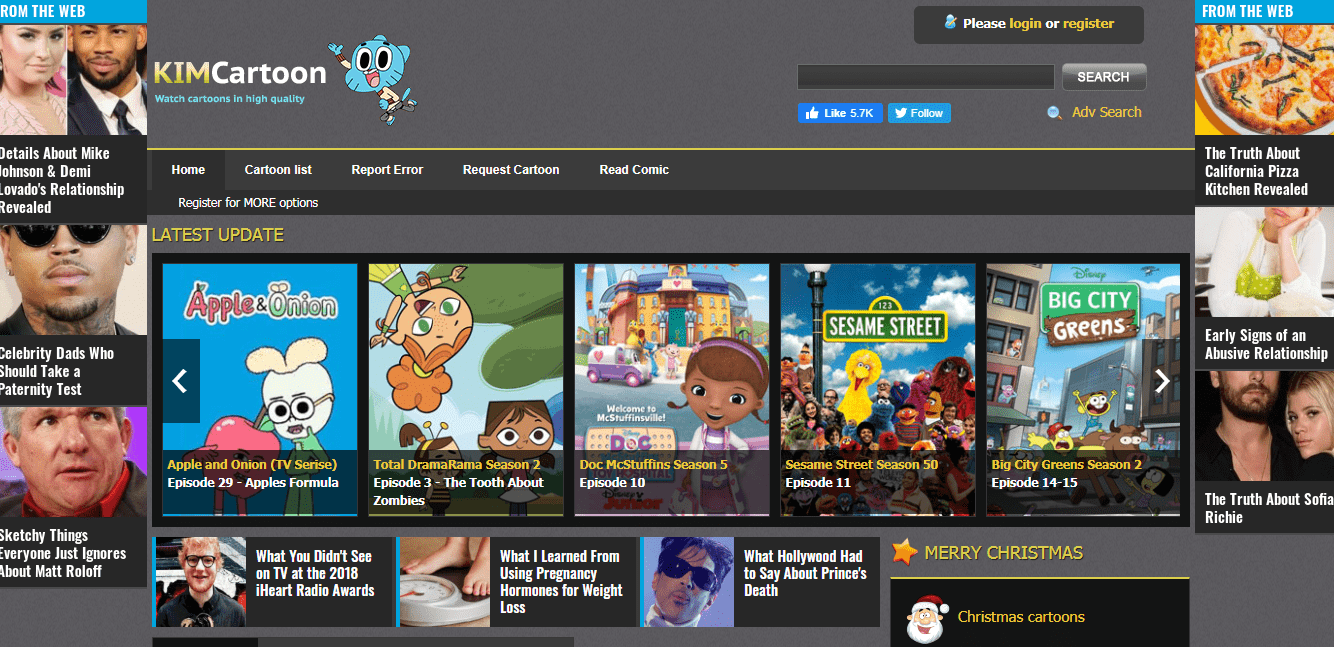Screen dimensions: 1334x647
Task: Click the user icon beside login
Action: (950, 22)
